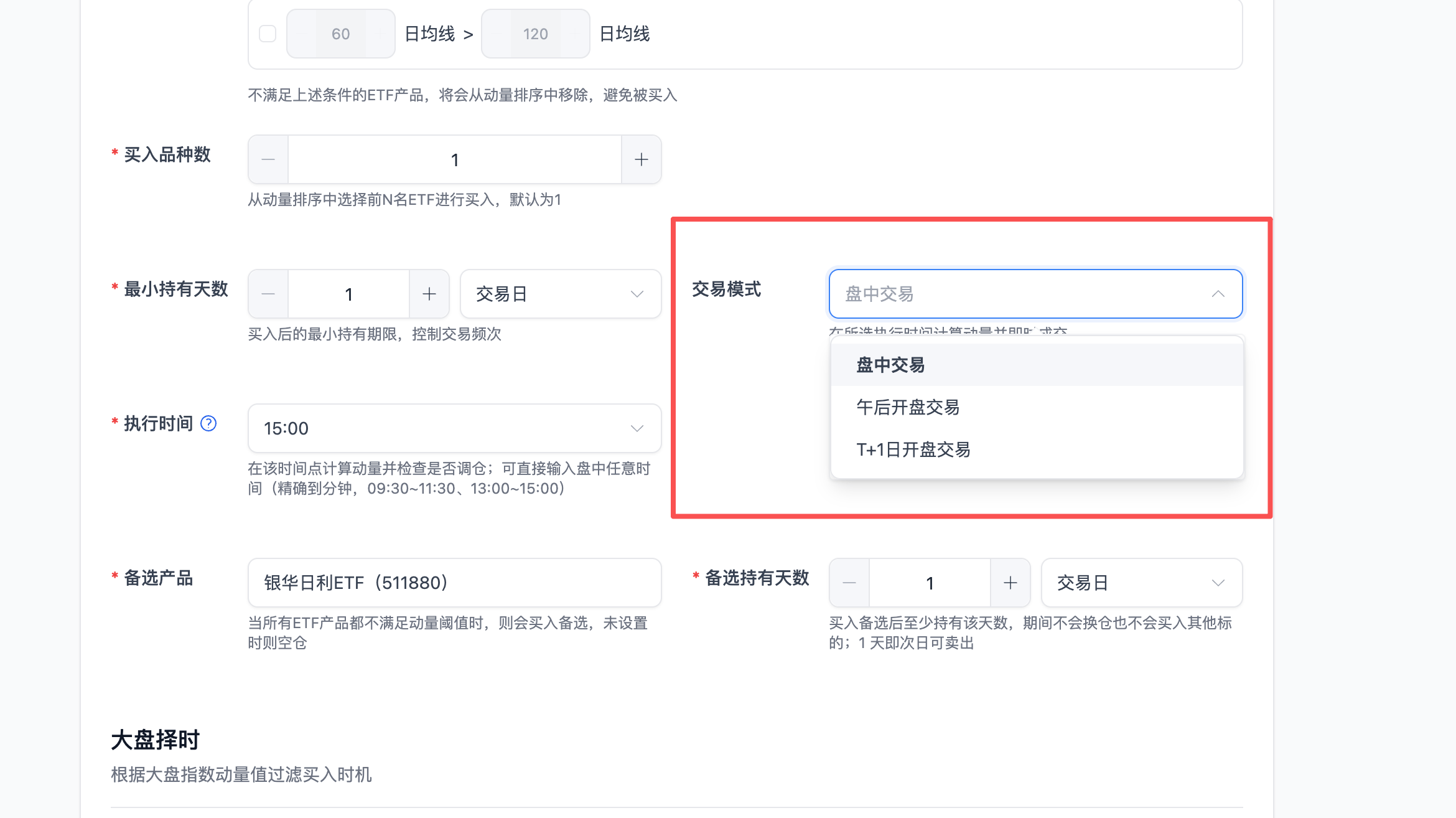1456x818 pixels.
Task: Increase 最小持有天数 with plus button
Action: tap(429, 294)
